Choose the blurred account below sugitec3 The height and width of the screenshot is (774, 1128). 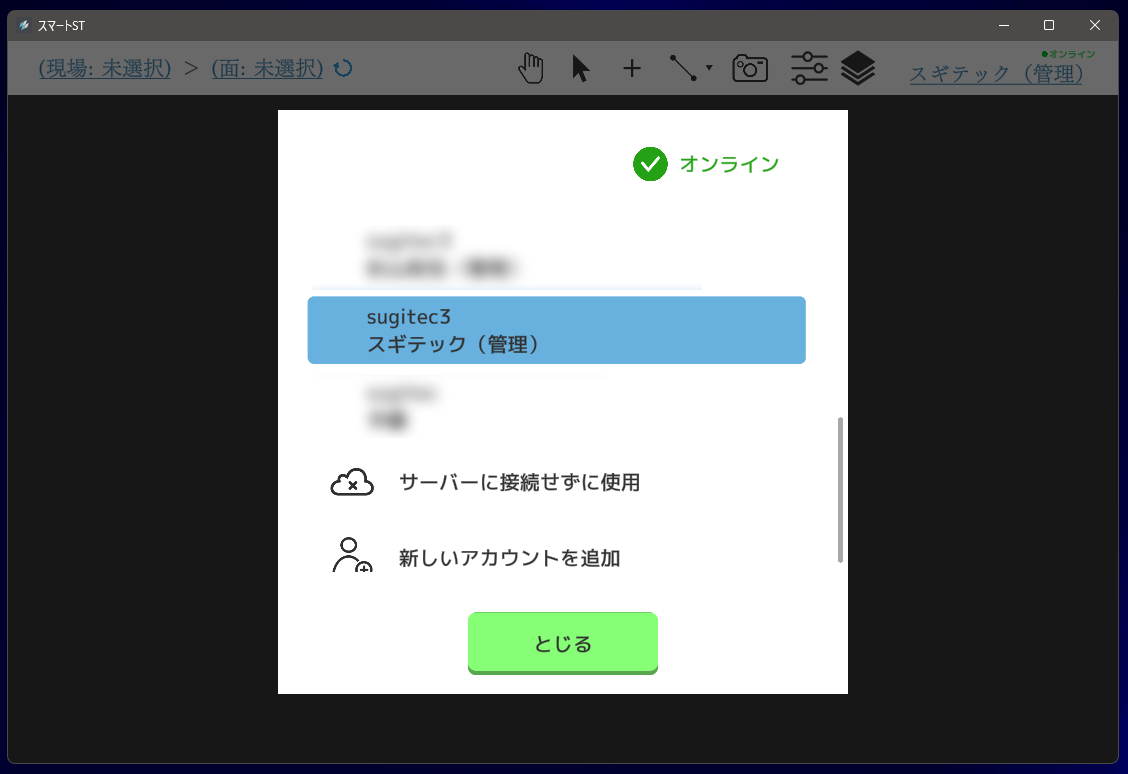pos(505,408)
